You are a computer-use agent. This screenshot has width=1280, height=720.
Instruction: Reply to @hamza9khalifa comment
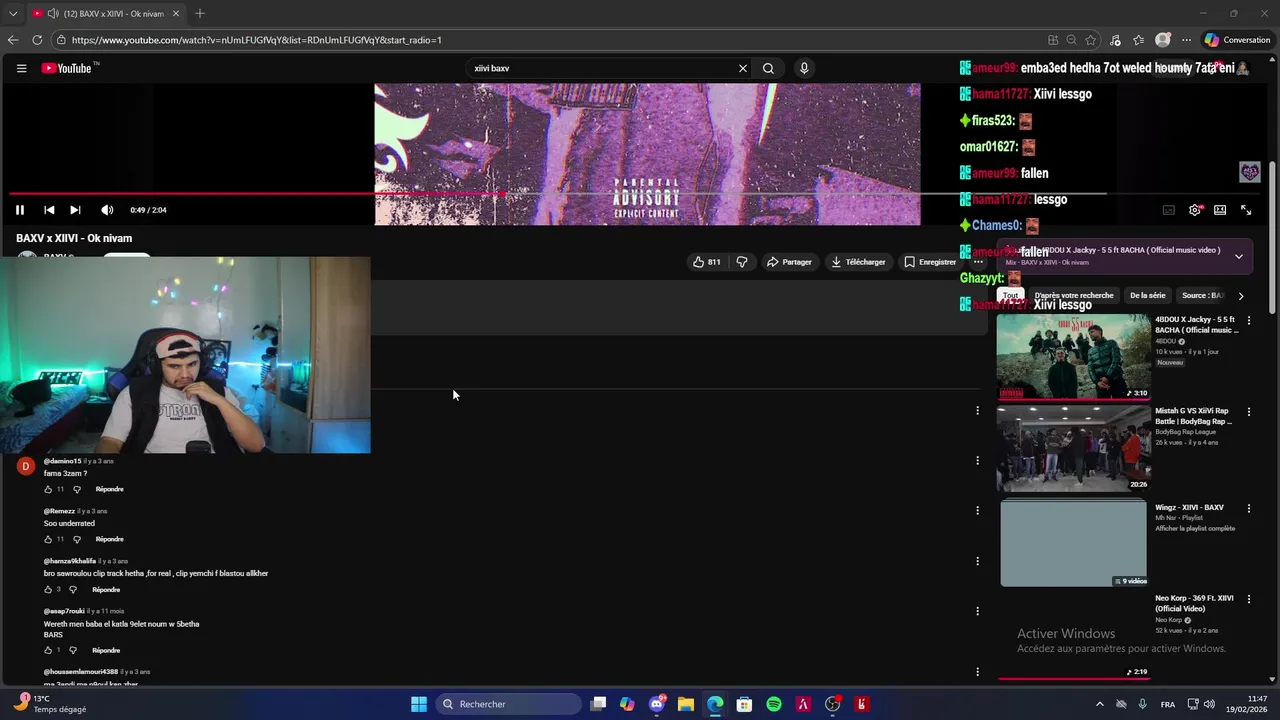coord(106,590)
